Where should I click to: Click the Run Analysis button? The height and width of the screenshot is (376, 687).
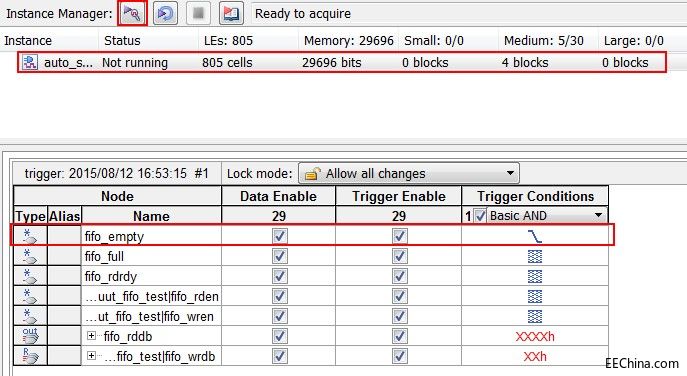tap(132, 14)
